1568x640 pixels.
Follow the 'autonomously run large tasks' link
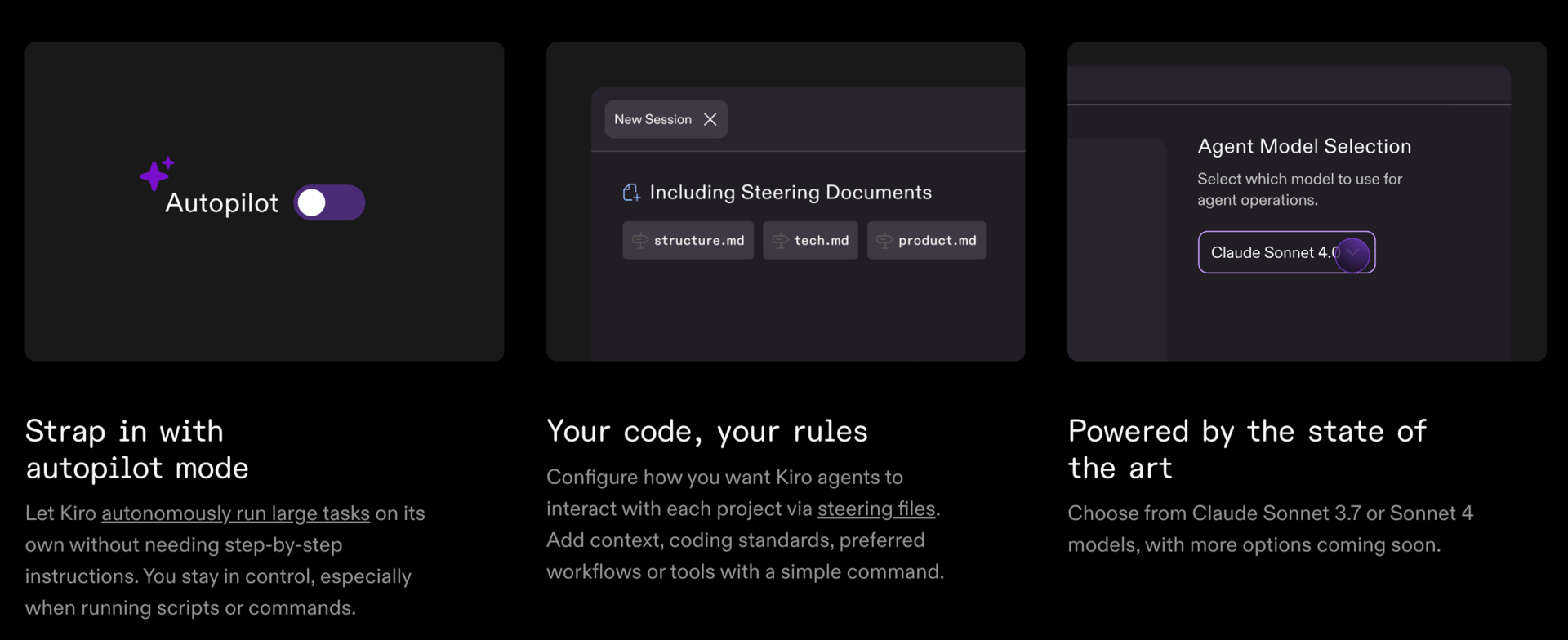(x=235, y=513)
